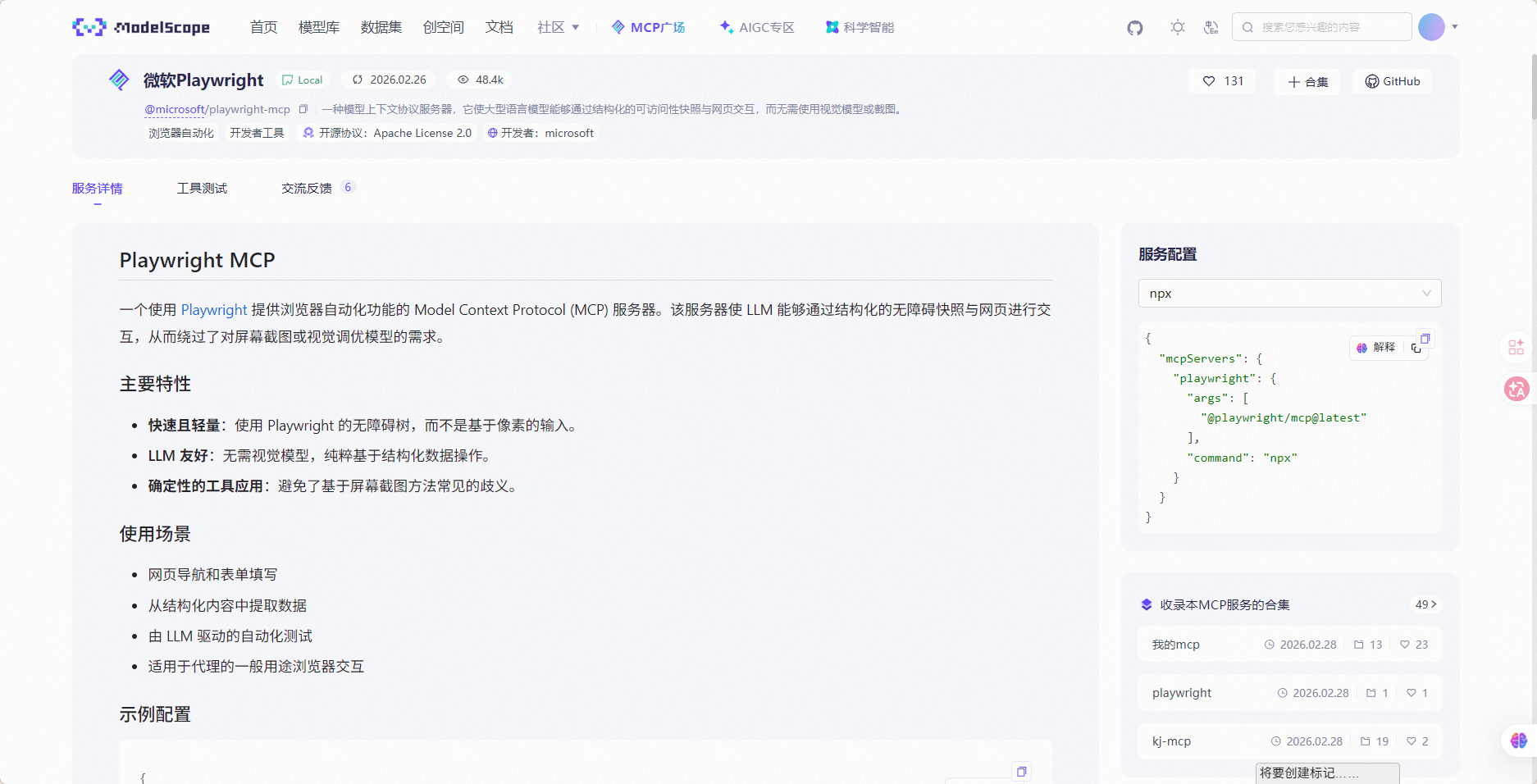Open the apps grid floating sidebar icon
The image size is (1537, 784).
1516,348
